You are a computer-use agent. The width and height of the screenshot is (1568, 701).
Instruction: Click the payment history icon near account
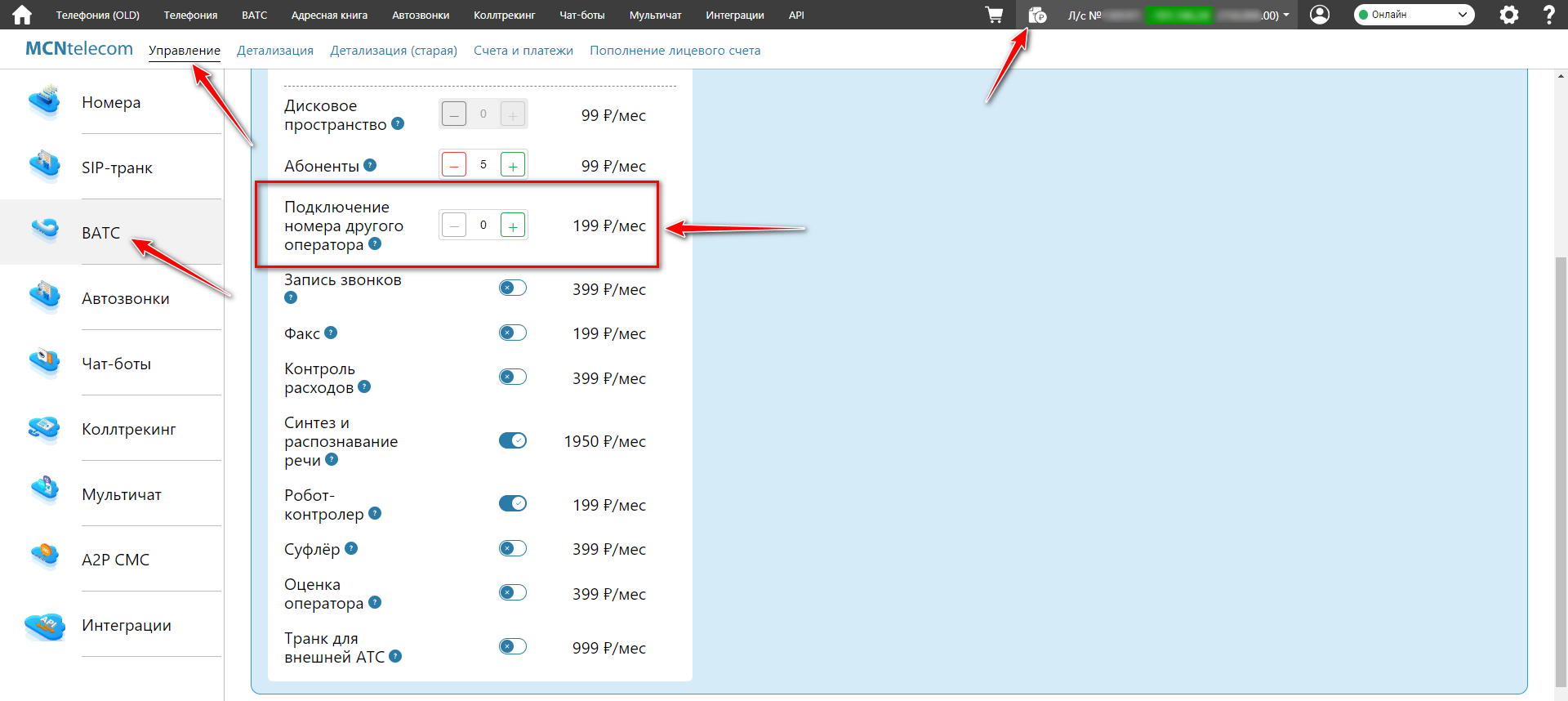pos(1037,15)
